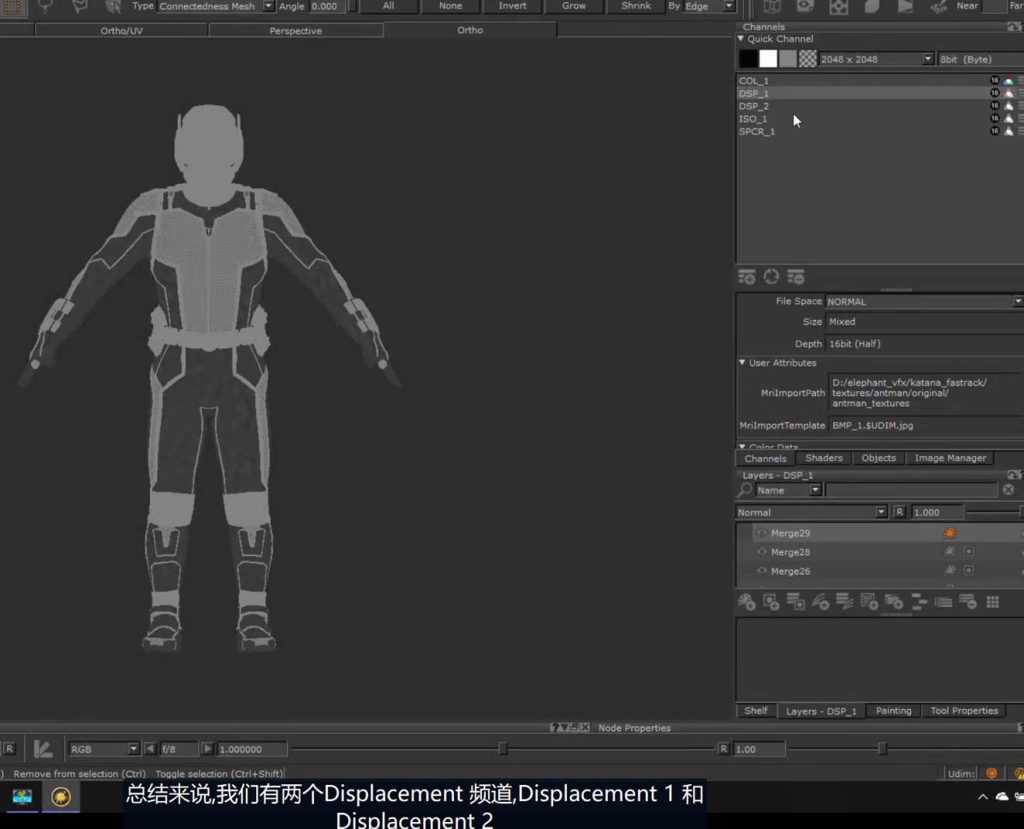Switch to the Shaders tab
1024x829 pixels.
tap(823, 458)
